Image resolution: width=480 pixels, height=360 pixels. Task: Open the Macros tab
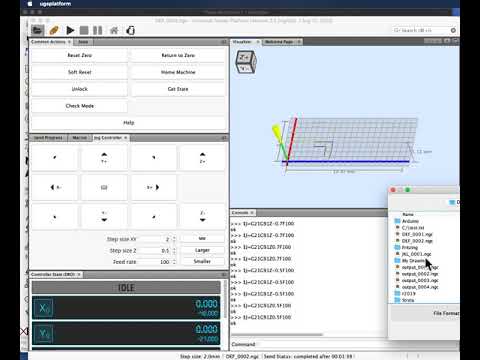pos(80,138)
